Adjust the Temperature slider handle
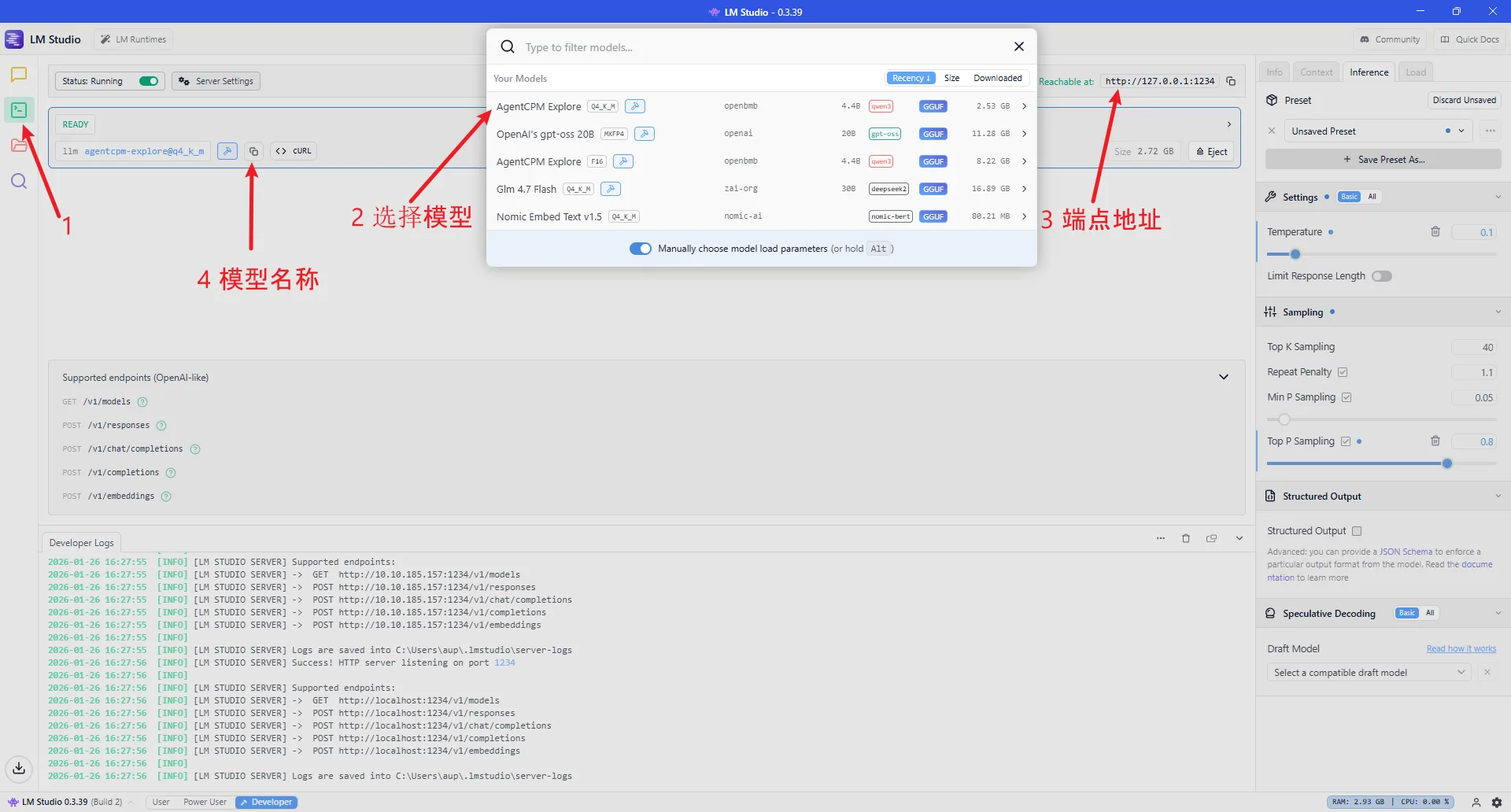This screenshot has height=812, width=1511. (x=1295, y=254)
